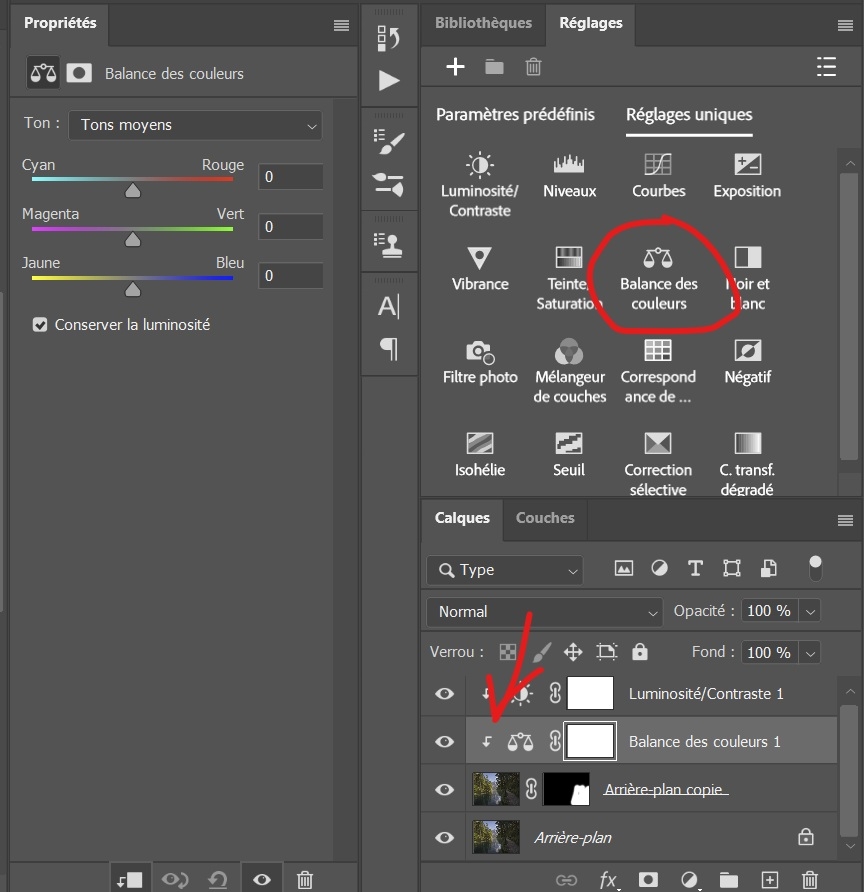Add an Isohélie adjustment
The image size is (864, 892).
click(479, 455)
